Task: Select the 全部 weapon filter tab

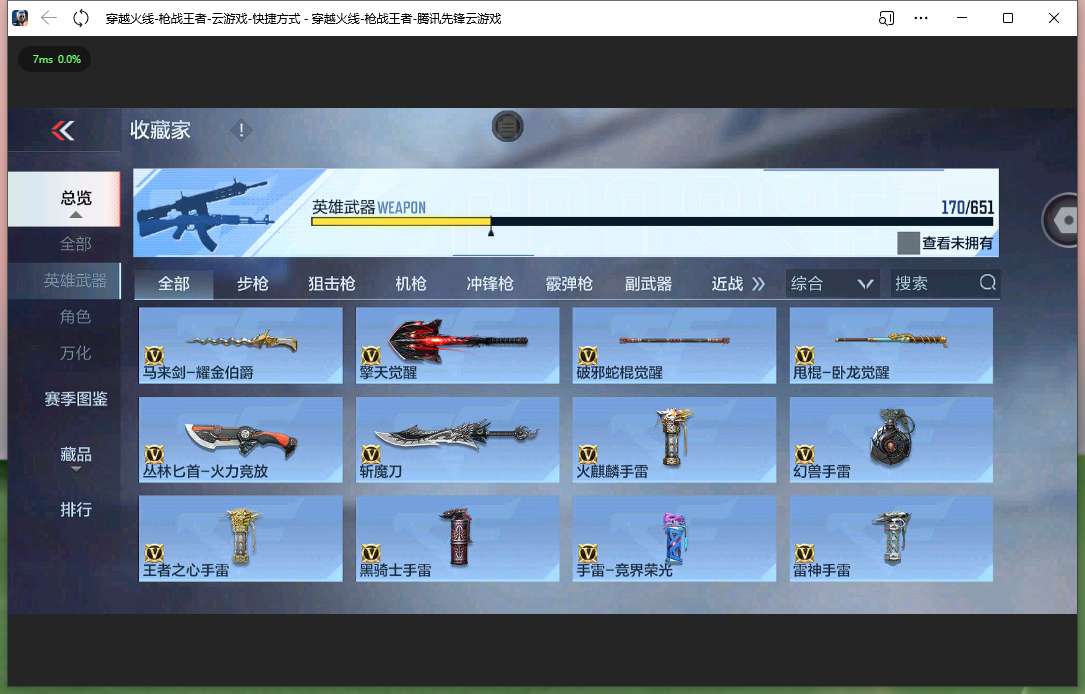Action: point(174,284)
